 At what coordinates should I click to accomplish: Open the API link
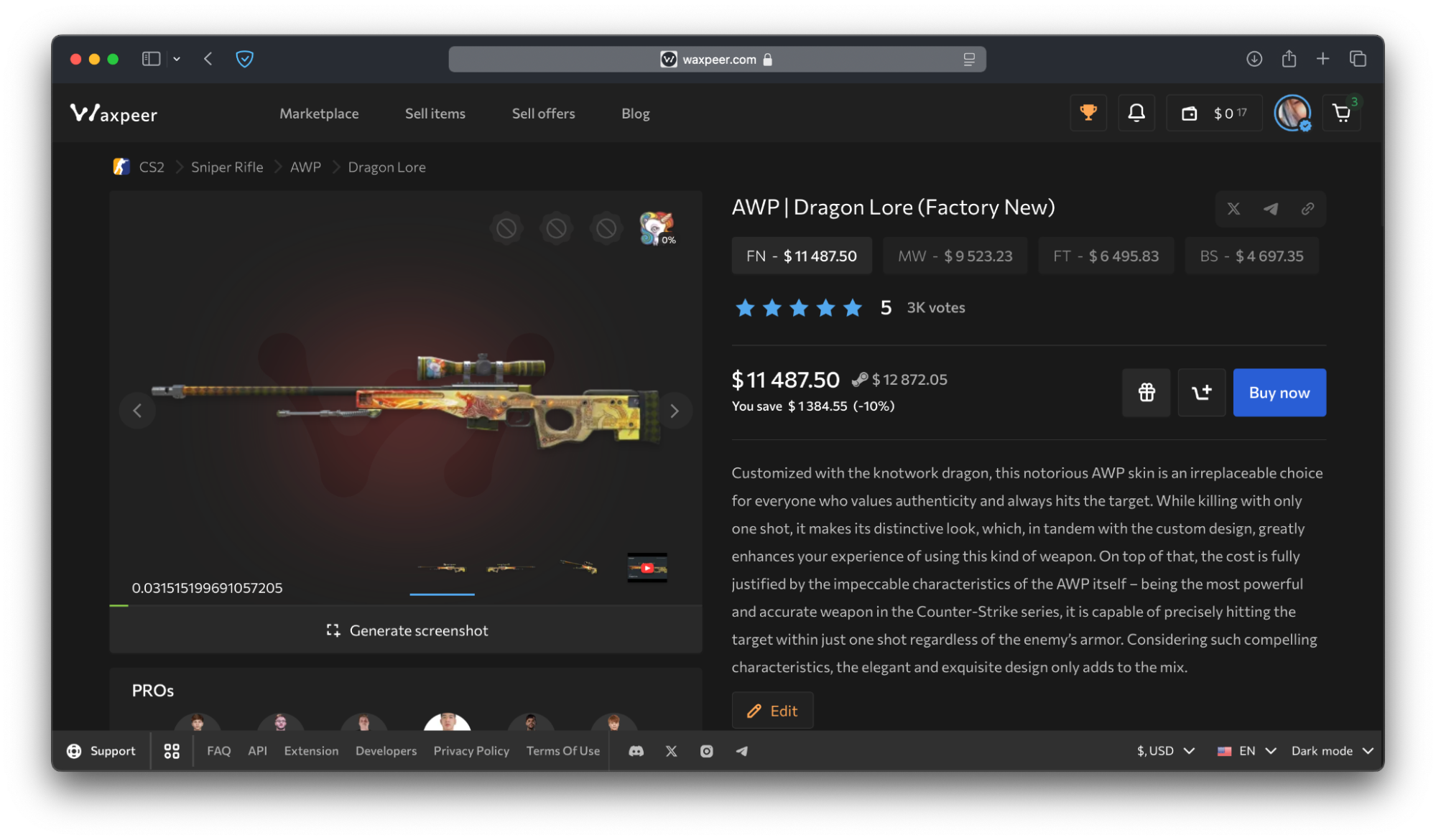[x=257, y=751]
